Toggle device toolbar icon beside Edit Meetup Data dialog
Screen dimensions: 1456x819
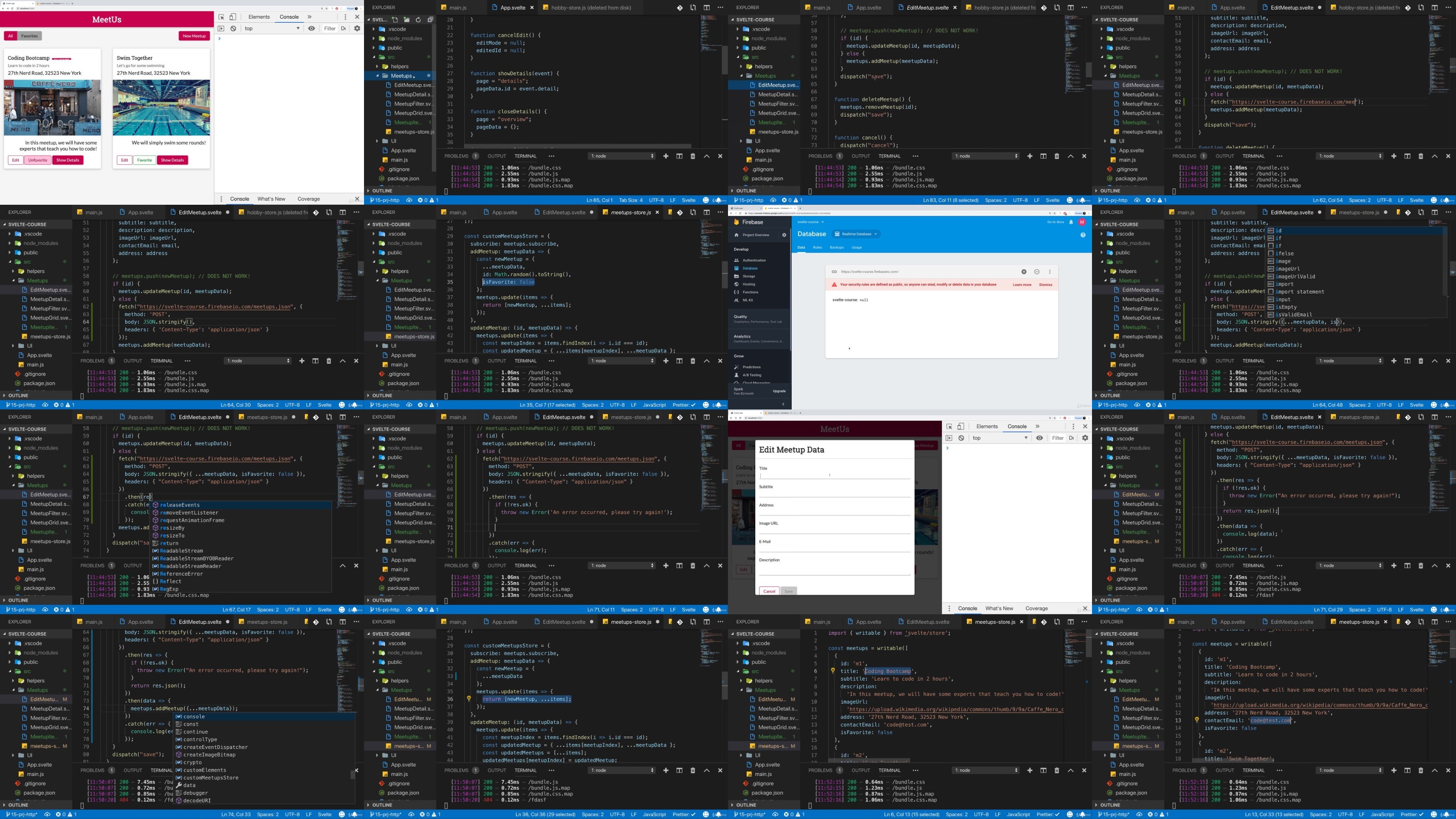961,426
